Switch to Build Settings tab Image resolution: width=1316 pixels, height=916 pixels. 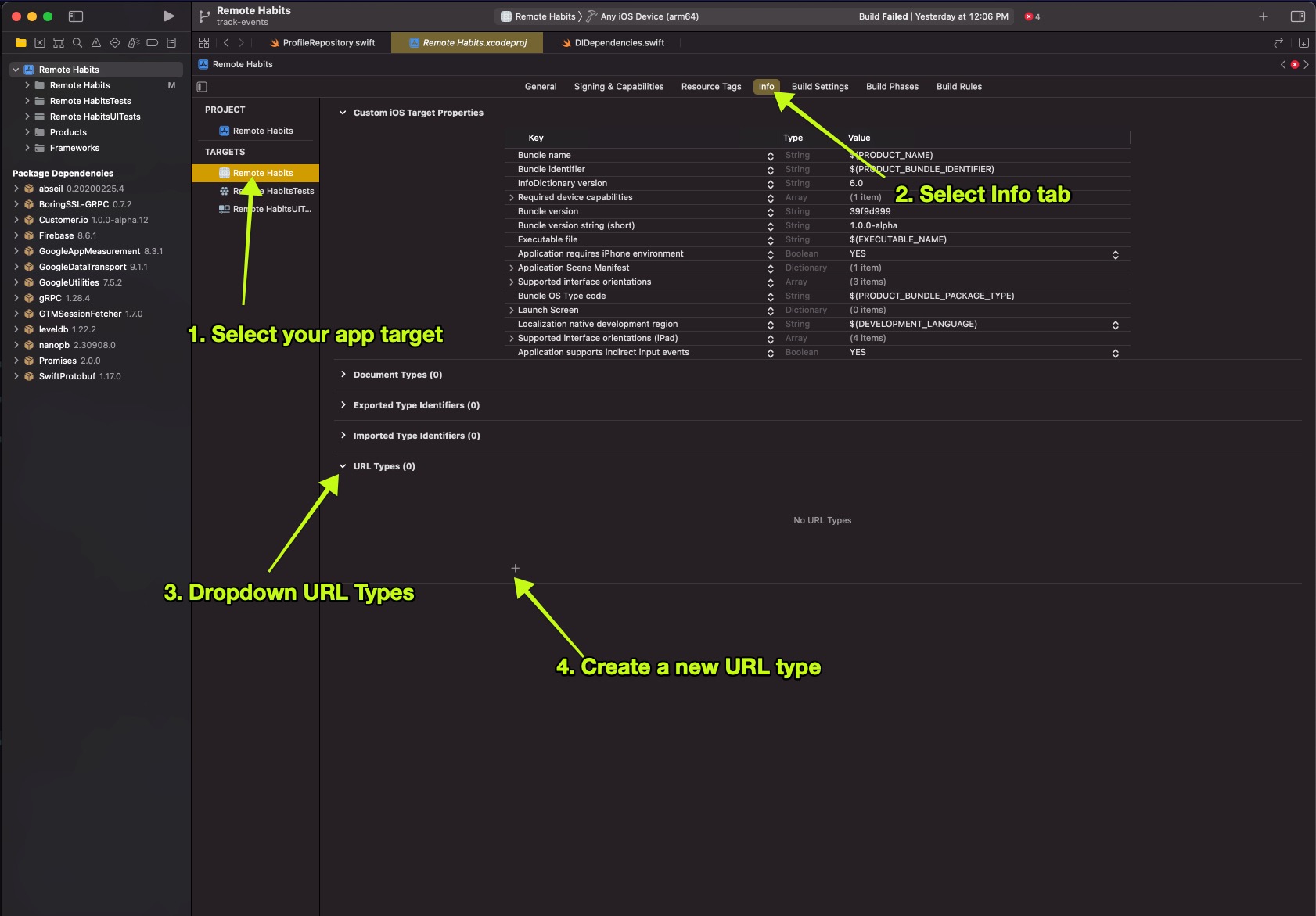(820, 87)
